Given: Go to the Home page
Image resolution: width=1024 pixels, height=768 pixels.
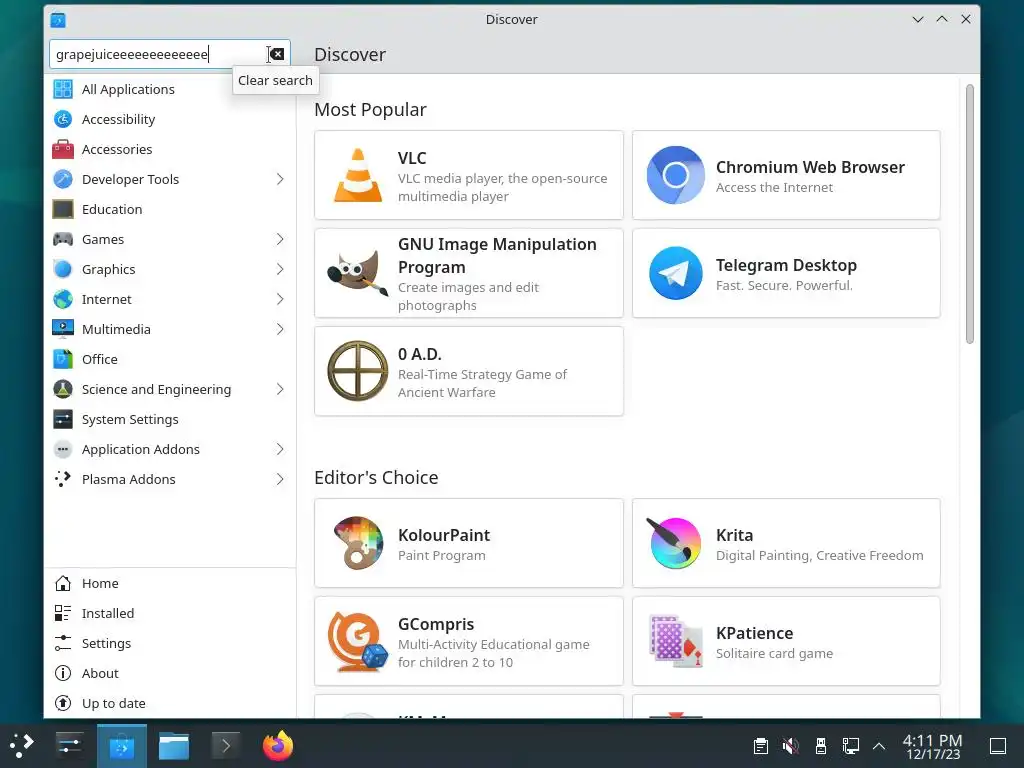Looking at the screenshot, I should 170,583.
